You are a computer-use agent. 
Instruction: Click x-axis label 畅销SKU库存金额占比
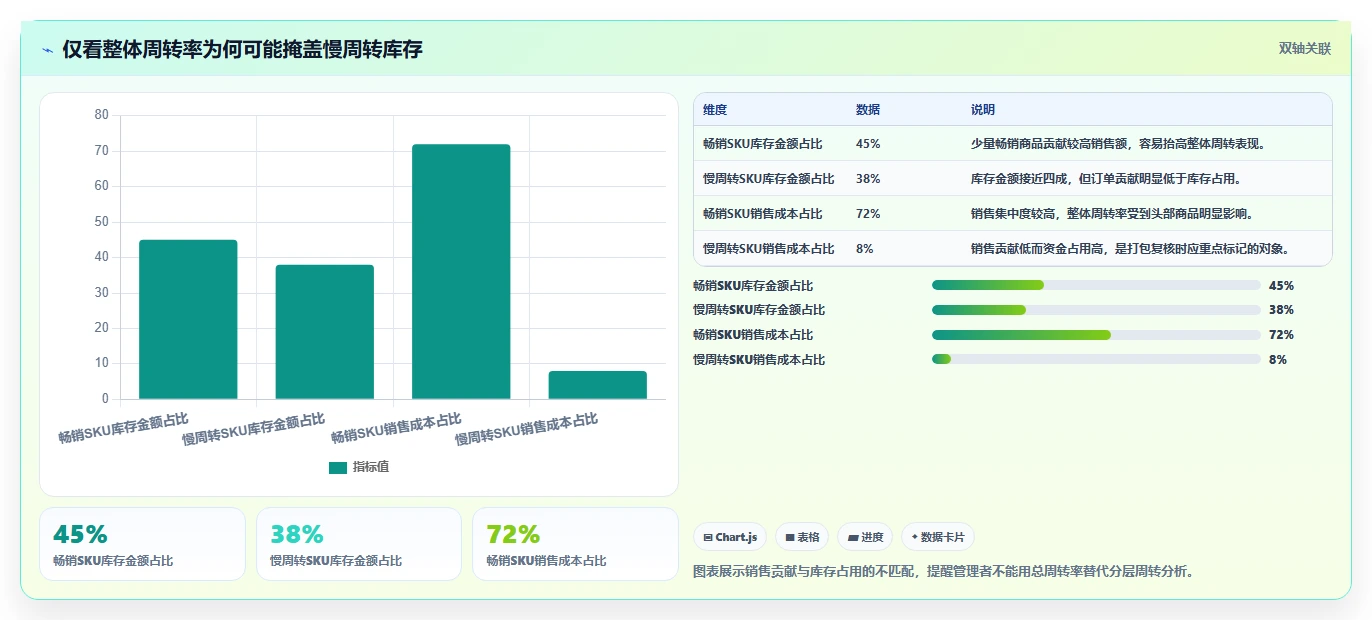[x=123, y=427]
